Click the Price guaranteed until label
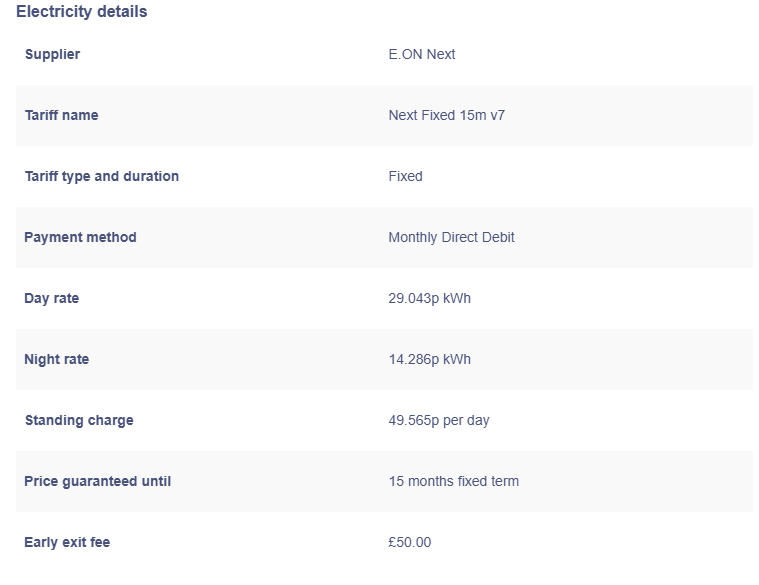Viewport: 759px width, 585px height. [97, 481]
